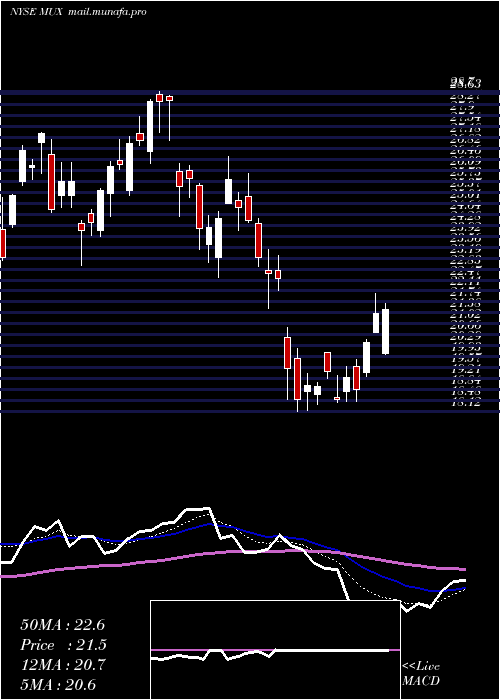This screenshot has width=500, height=700.
Task: Click the mail.munafa.pro site label
Action: point(108,12)
